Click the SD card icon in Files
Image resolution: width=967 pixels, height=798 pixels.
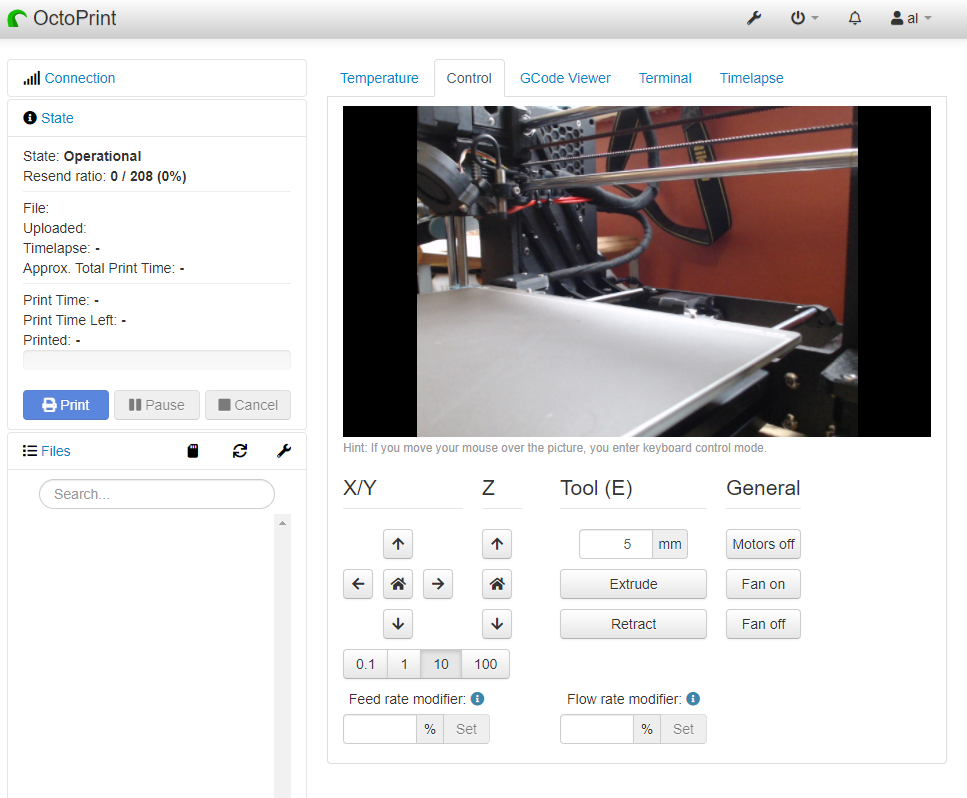(193, 451)
